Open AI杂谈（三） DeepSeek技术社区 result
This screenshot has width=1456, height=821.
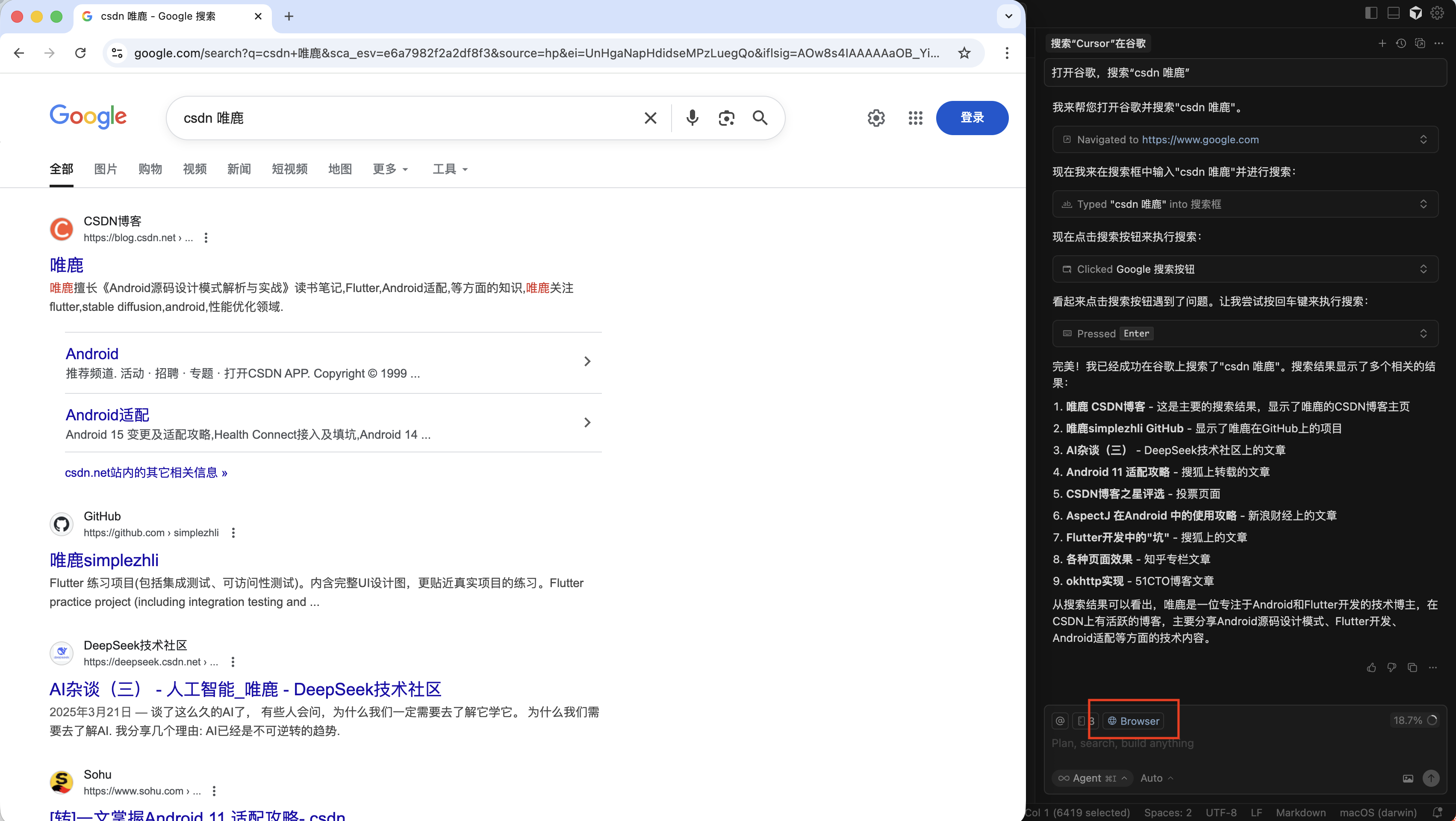pos(245,689)
